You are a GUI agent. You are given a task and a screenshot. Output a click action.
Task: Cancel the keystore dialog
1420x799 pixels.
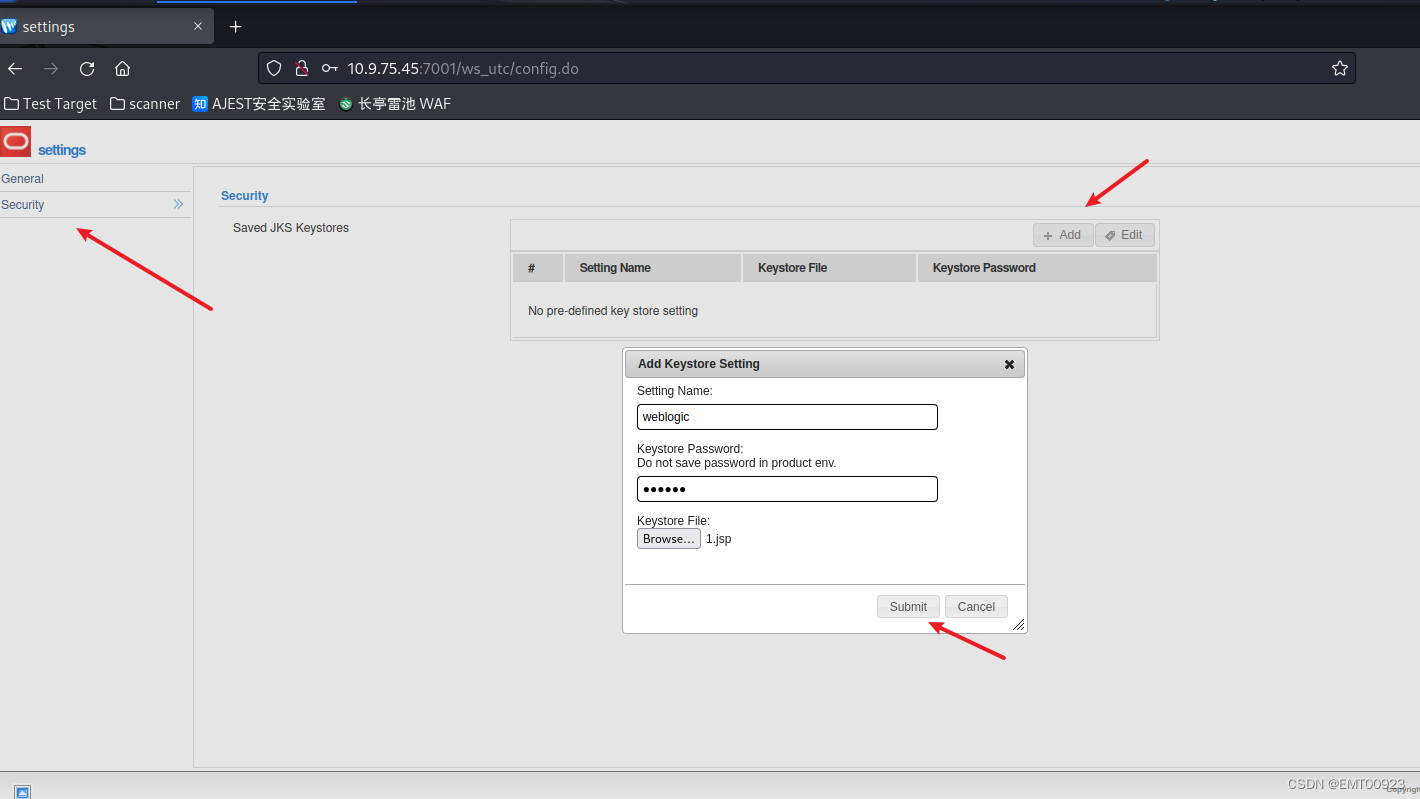coord(976,607)
